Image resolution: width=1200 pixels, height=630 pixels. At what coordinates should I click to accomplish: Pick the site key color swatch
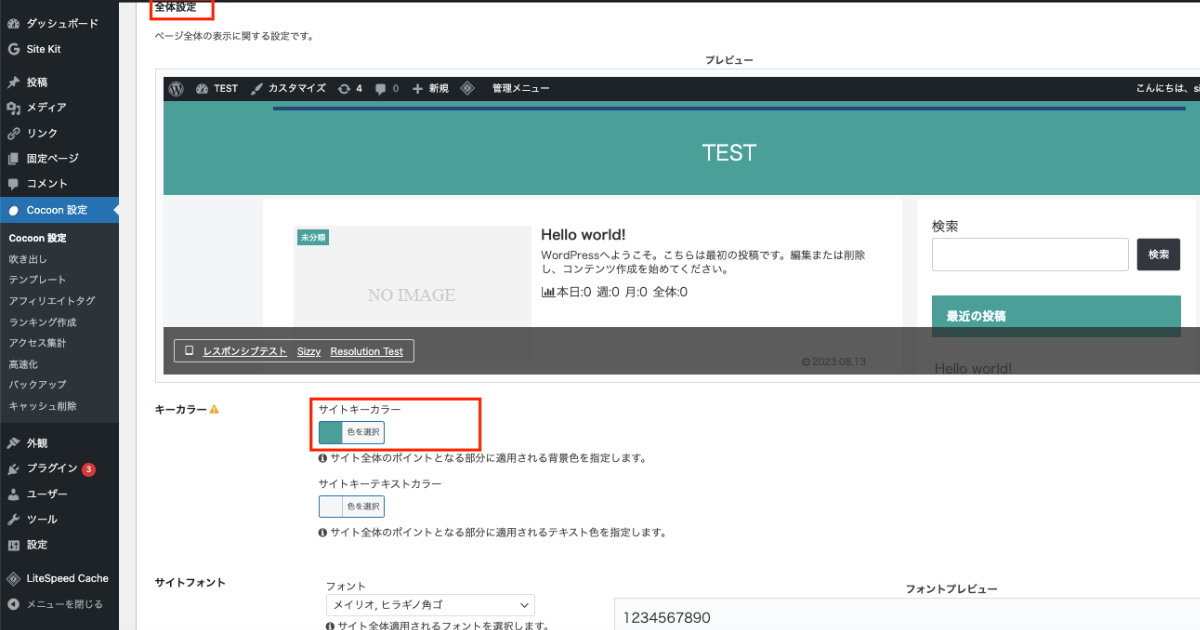click(330, 432)
